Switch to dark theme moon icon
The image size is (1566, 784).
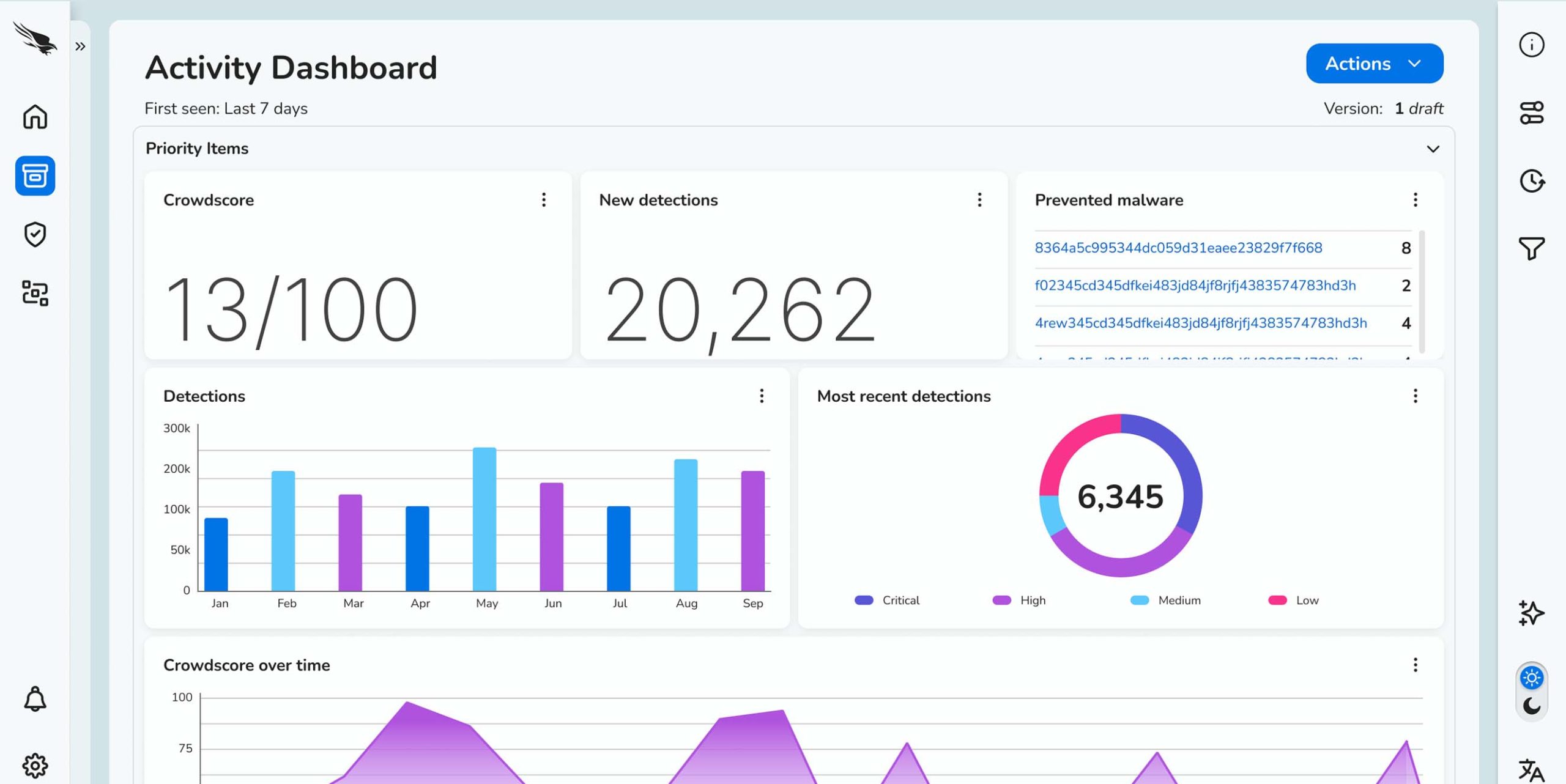1532,706
